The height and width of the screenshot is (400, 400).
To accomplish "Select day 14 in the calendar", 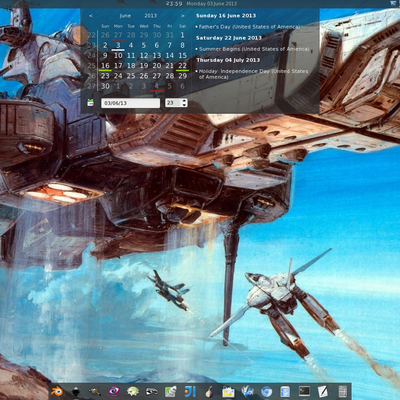I will click(170, 55).
